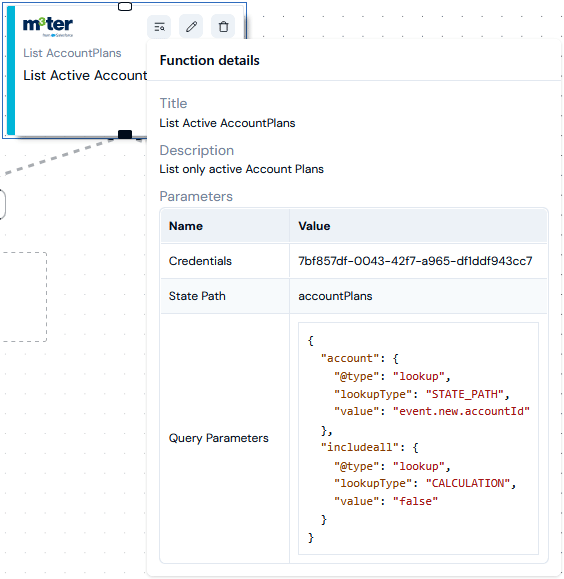
Task: Click the Description section label
Action: pos(197,151)
